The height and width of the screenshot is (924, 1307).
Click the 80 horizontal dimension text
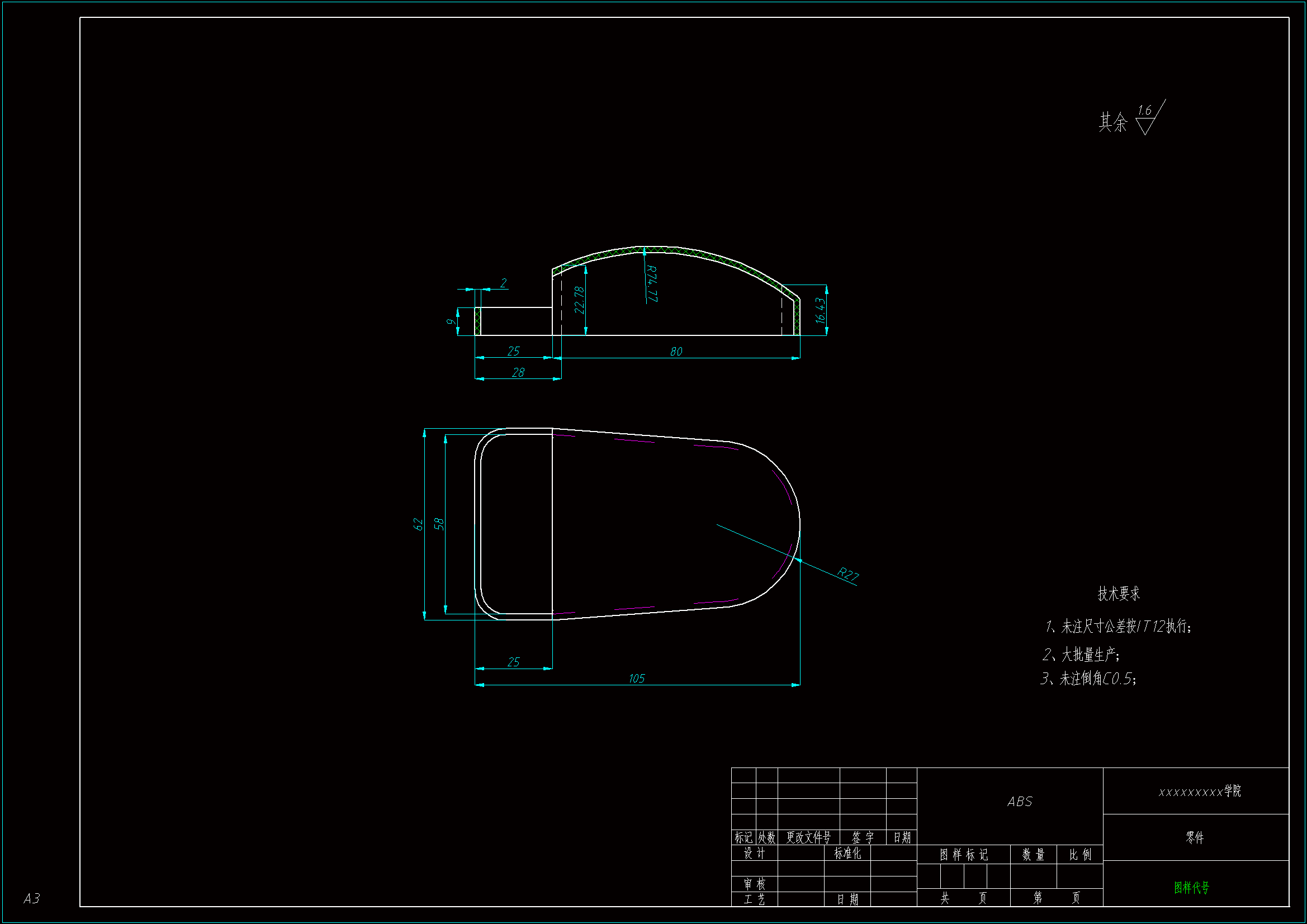(676, 352)
